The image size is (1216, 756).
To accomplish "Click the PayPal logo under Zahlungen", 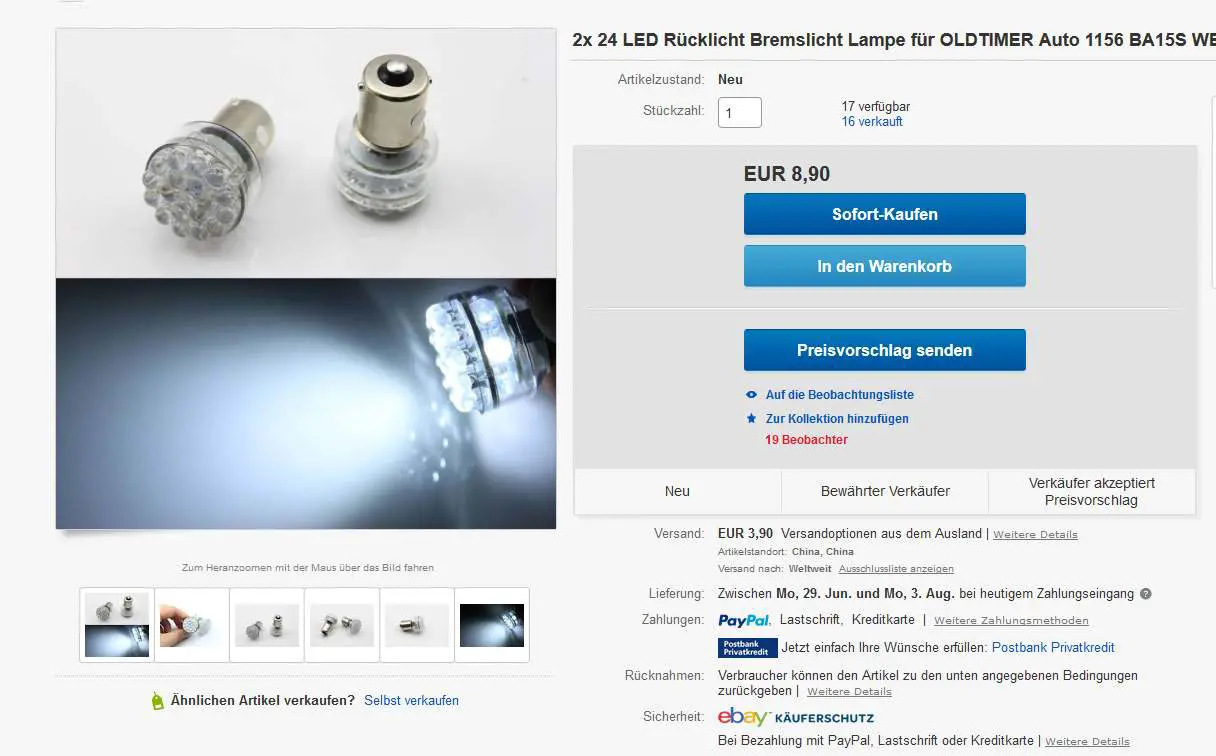I will tap(744, 620).
